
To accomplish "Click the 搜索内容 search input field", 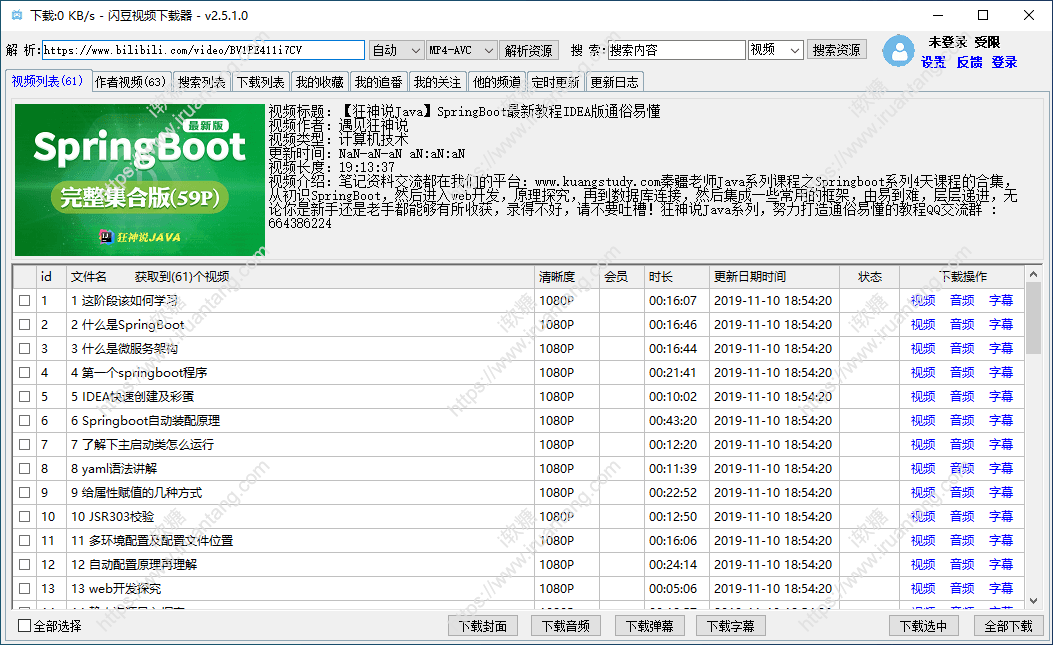I will coord(676,50).
